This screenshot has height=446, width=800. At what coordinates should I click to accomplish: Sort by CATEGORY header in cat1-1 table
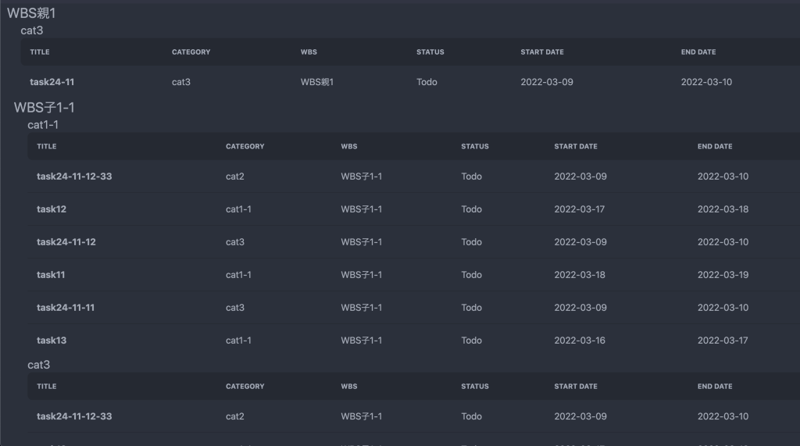[x=245, y=147]
